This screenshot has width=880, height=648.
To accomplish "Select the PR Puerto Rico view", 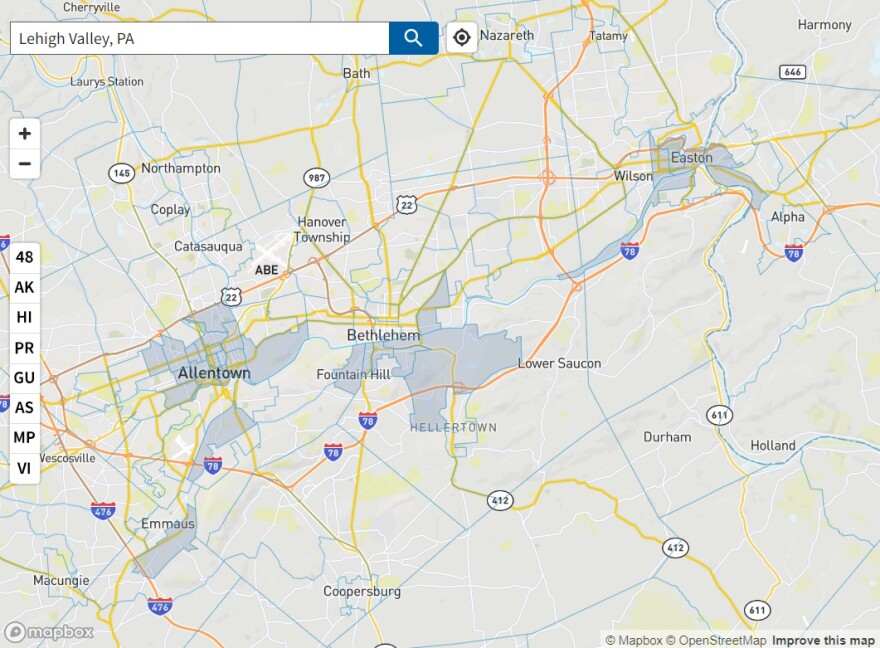I will click(x=25, y=348).
